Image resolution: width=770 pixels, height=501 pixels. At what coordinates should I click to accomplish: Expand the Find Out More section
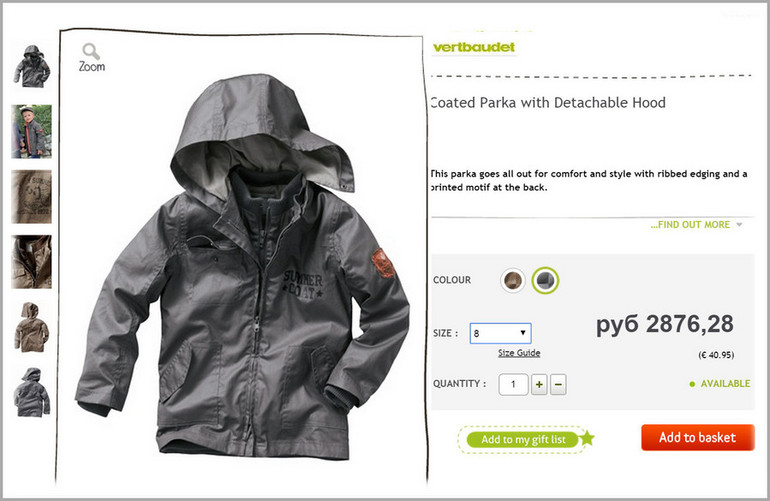690,224
